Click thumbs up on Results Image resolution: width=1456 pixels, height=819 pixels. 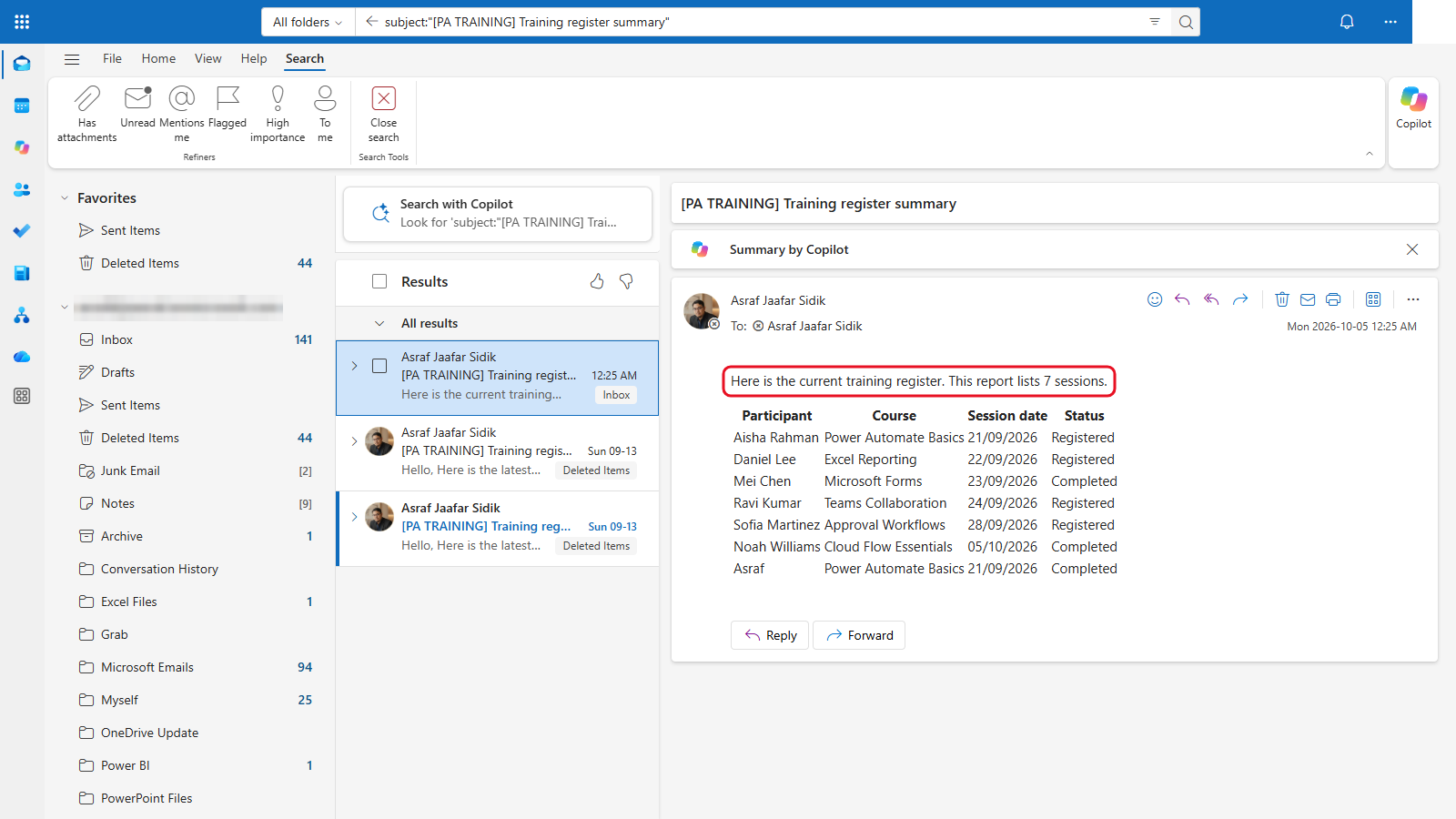(597, 282)
